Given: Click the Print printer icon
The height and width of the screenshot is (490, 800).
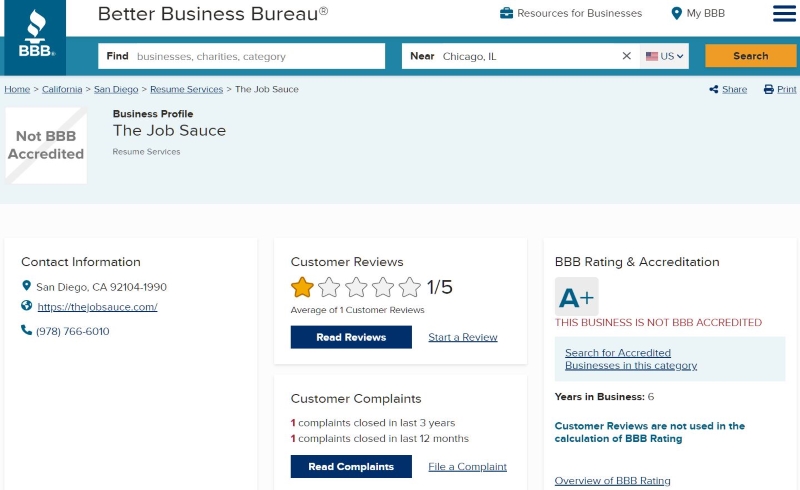Looking at the screenshot, I should (x=768, y=89).
